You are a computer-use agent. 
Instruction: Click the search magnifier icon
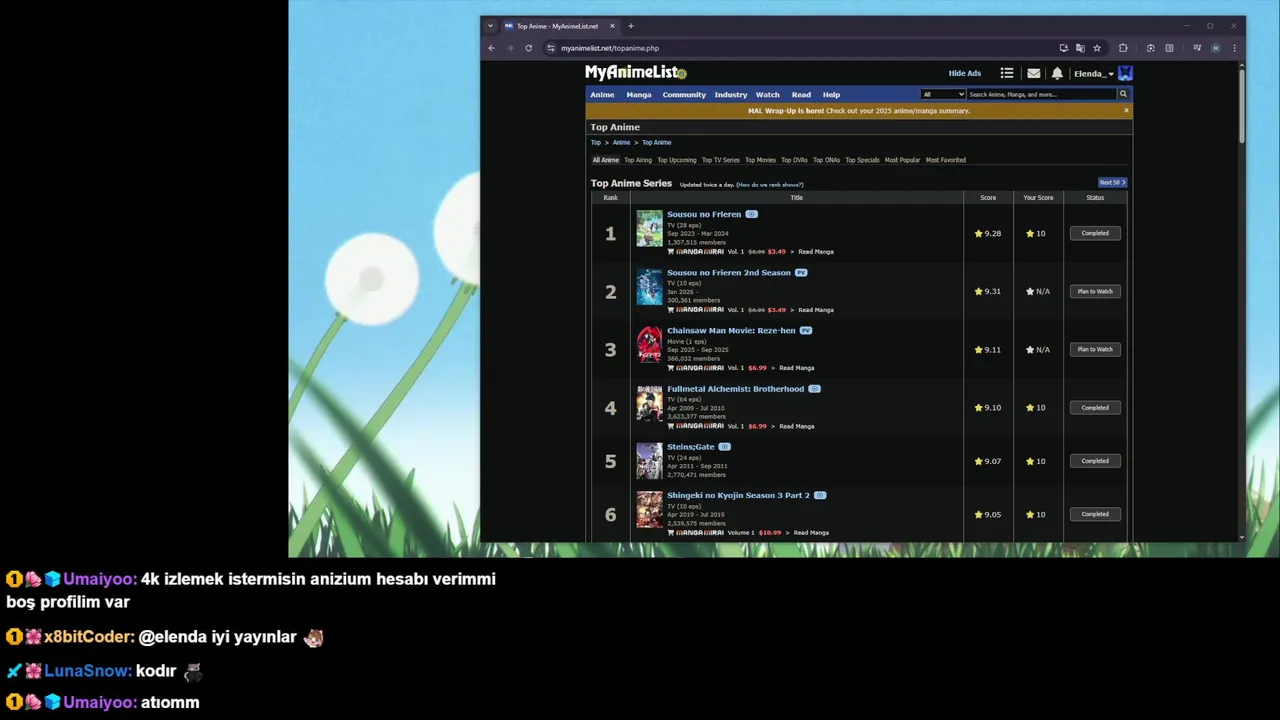pos(1123,94)
